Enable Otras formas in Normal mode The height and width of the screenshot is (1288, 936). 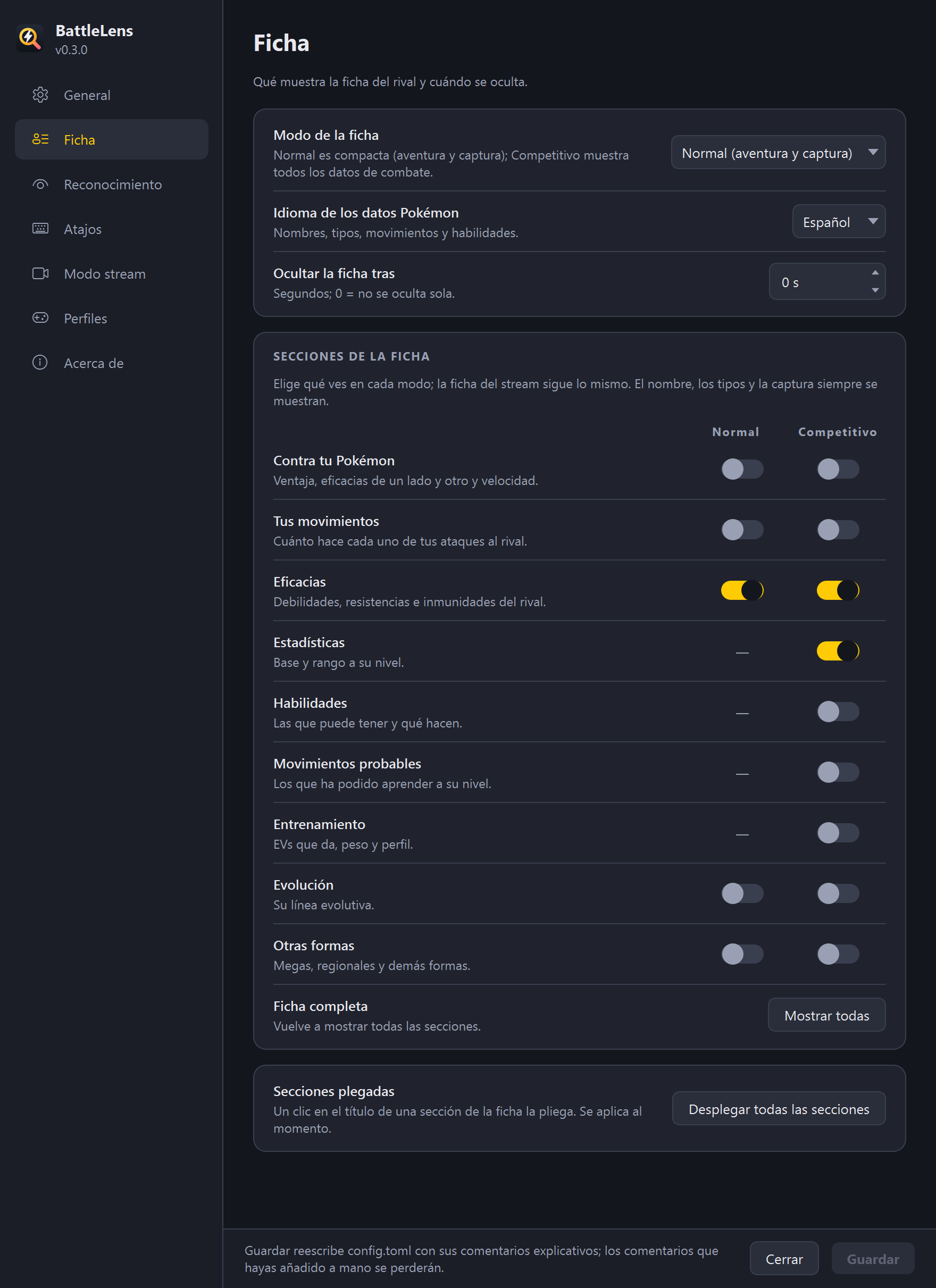pos(742,954)
